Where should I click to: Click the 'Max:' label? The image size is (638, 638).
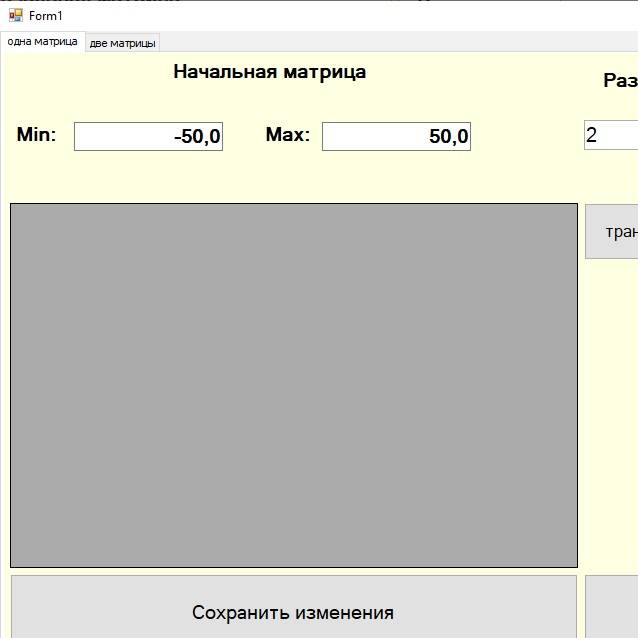tap(288, 135)
